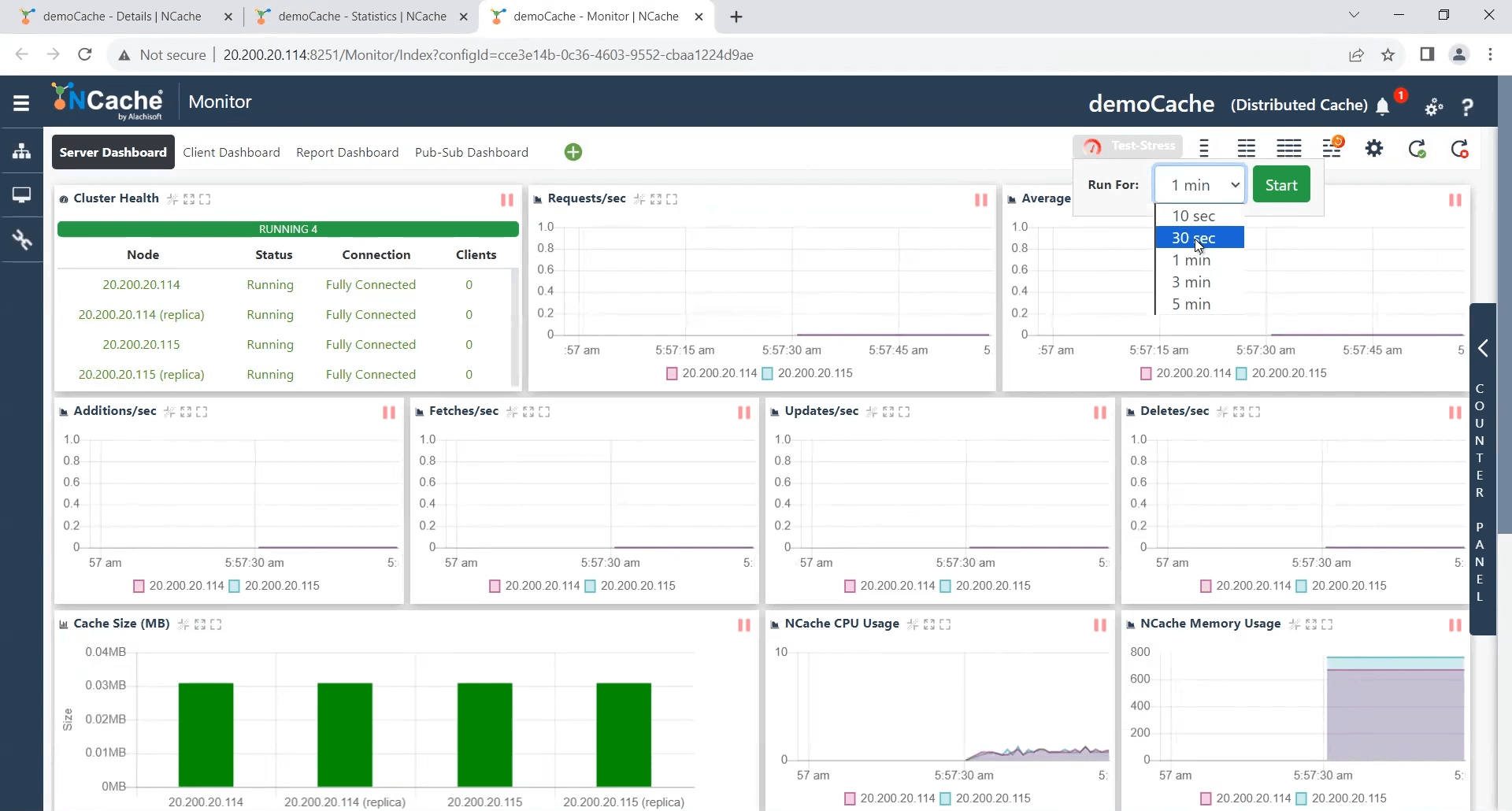Click node 20.200.20.115 in Cluster Health
Screen dimensions: 1512x811
pyautogui.click(x=141, y=344)
